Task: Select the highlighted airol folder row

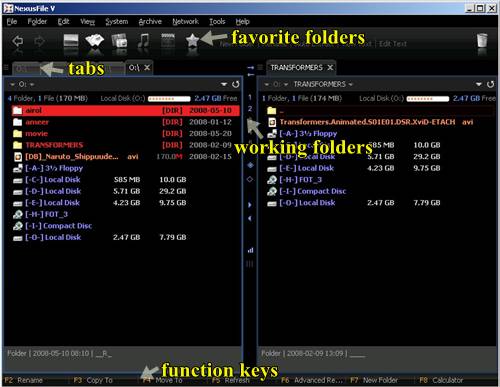Action: click(125, 110)
